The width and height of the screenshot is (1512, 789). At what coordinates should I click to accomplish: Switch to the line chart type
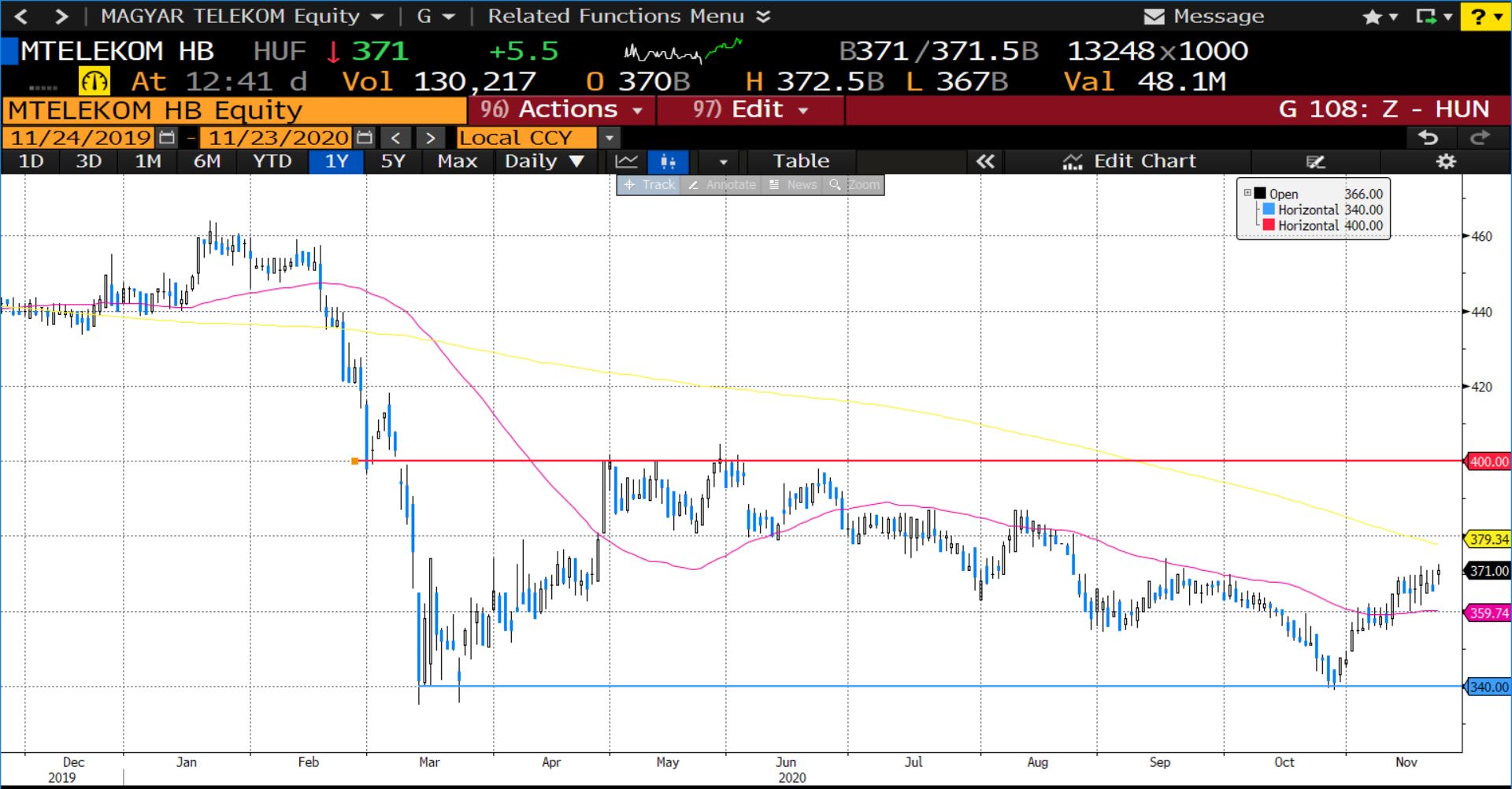tap(627, 161)
